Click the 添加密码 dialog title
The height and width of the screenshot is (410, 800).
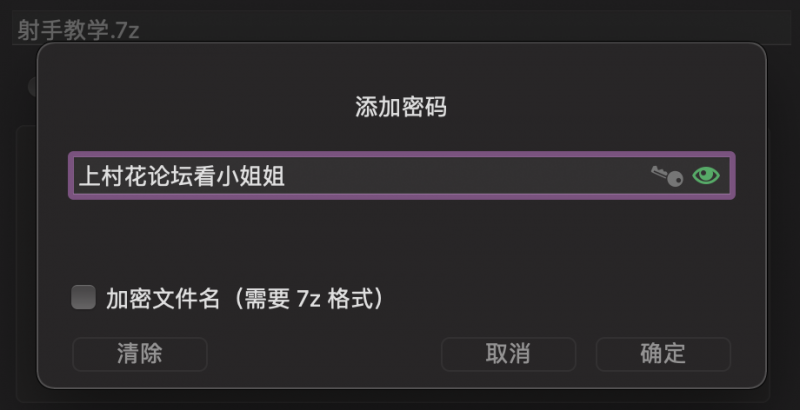[401, 107]
